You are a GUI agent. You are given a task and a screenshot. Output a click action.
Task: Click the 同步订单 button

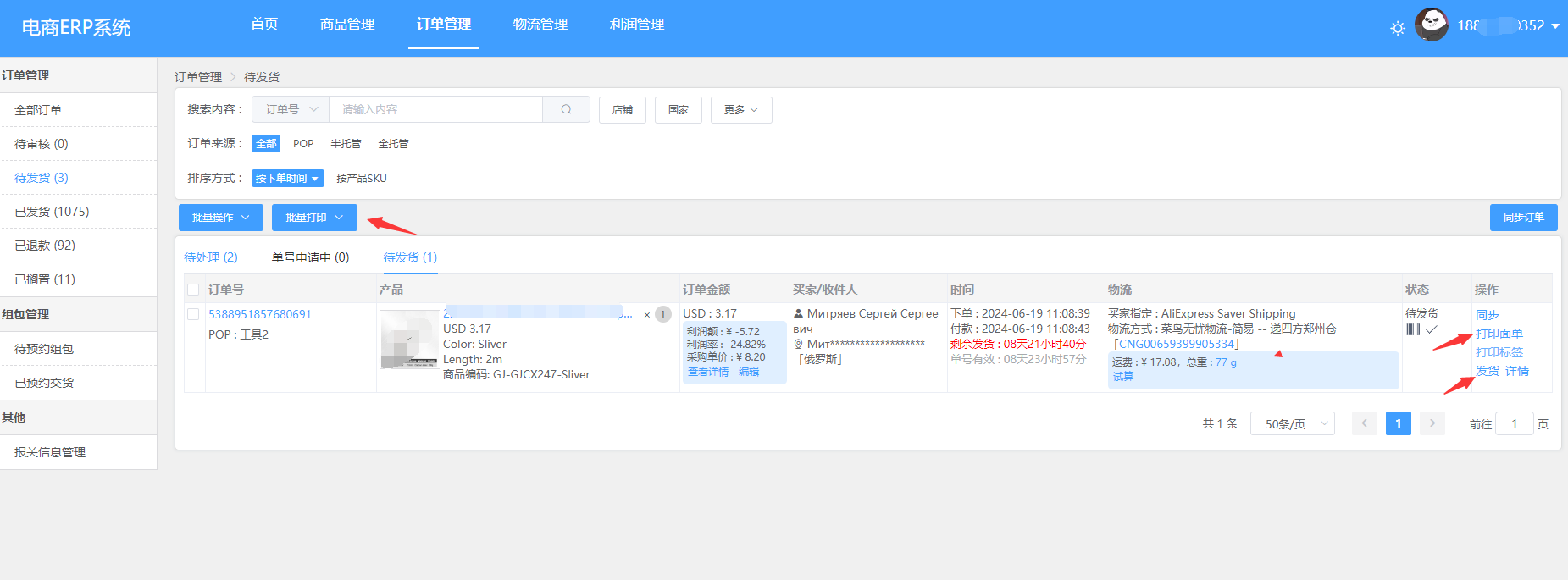click(1523, 218)
